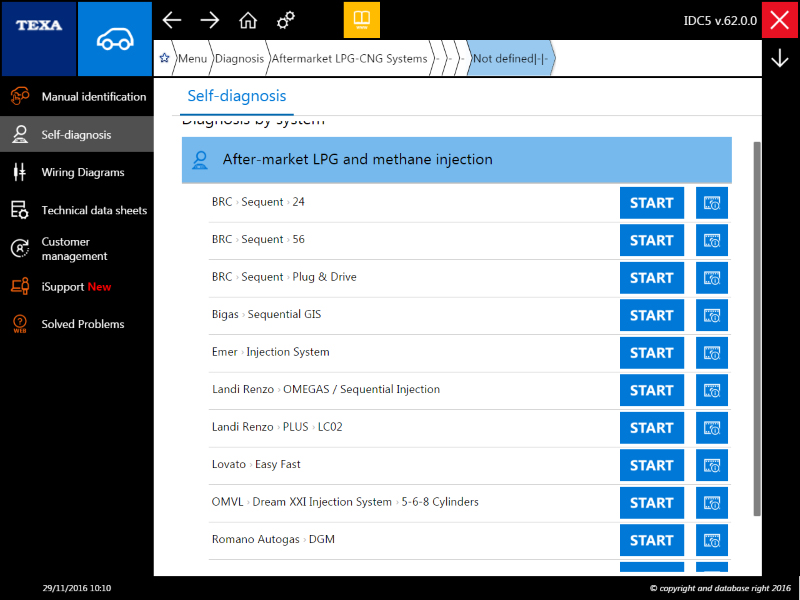Viewport: 800px width, 600px height.
Task: Close IDC5 with the red X
Action: pos(780,20)
